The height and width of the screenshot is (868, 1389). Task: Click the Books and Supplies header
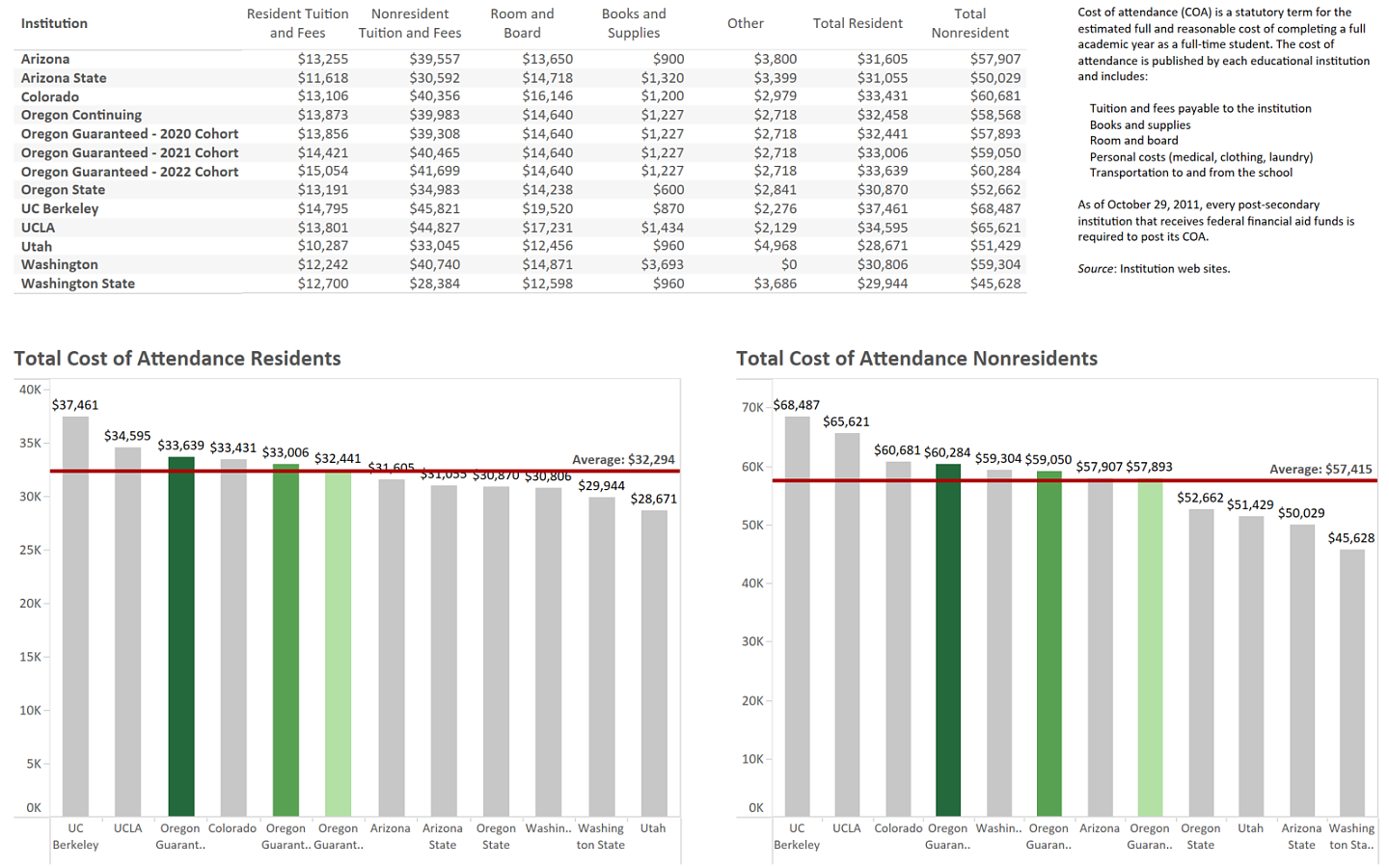pos(634,23)
